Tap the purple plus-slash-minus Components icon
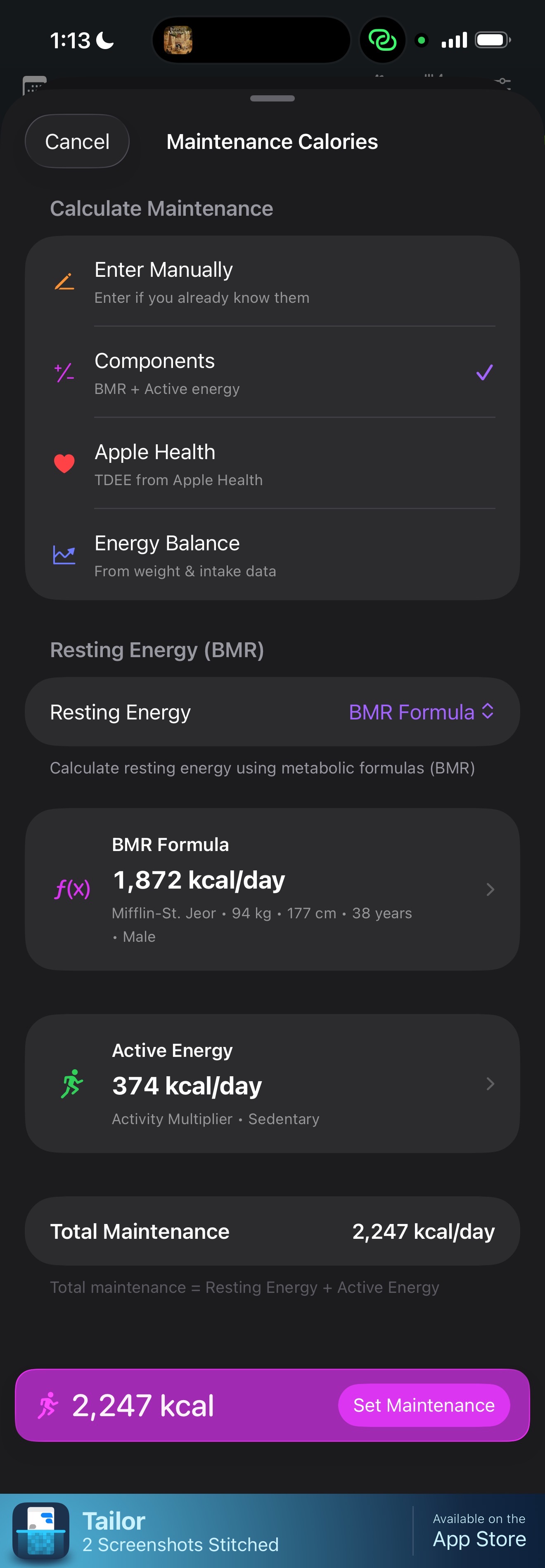 64,373
